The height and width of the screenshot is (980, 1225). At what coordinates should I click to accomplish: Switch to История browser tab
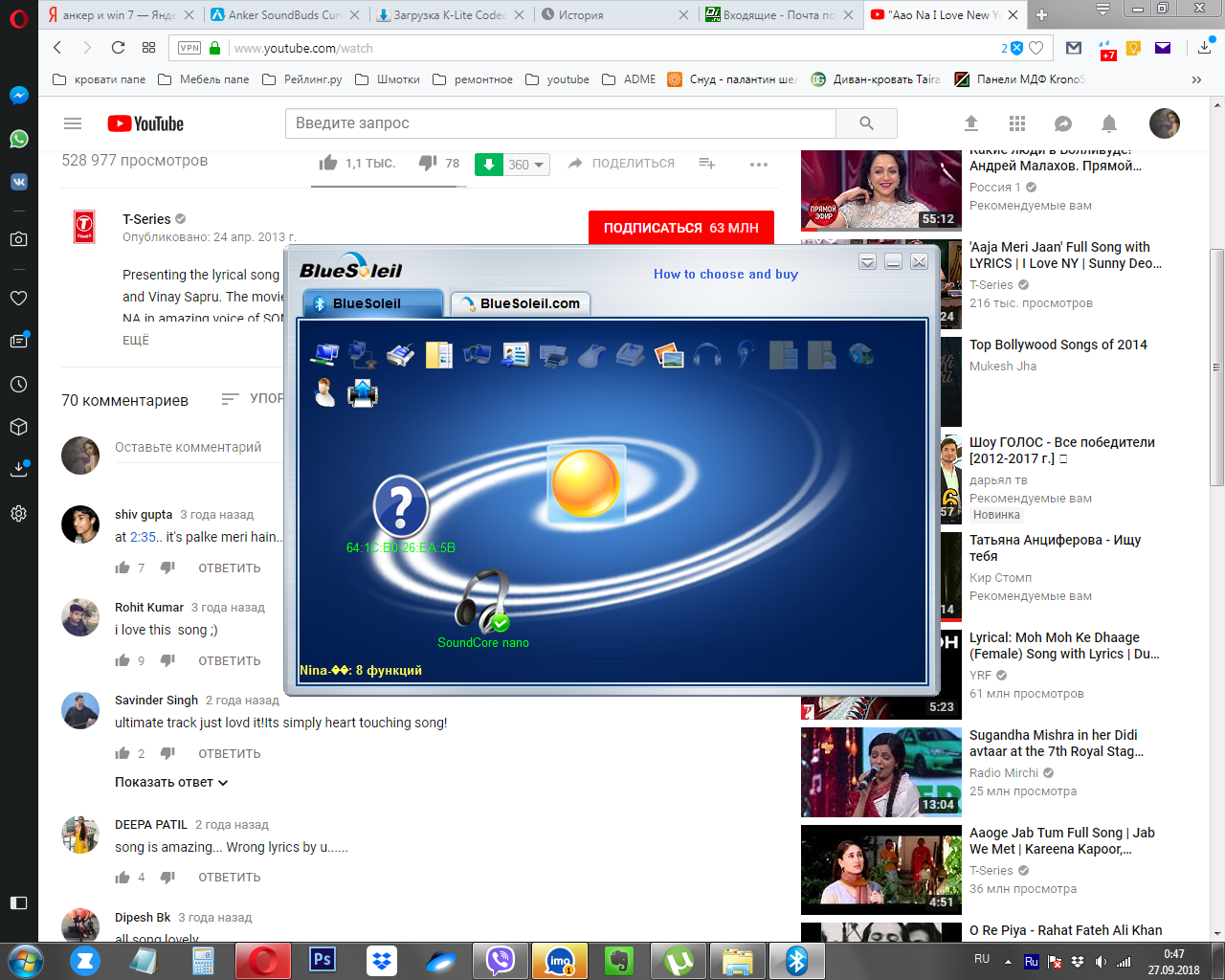[614, 14]
